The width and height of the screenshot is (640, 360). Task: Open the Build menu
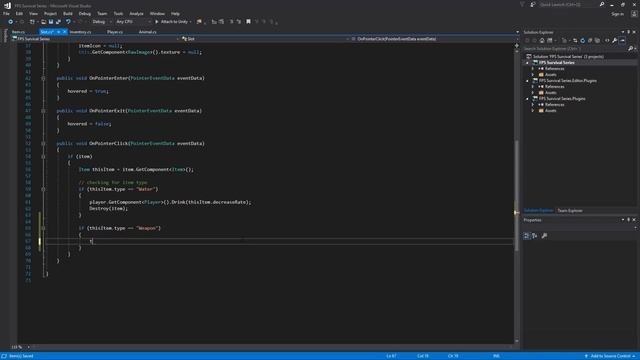point(68,13)
